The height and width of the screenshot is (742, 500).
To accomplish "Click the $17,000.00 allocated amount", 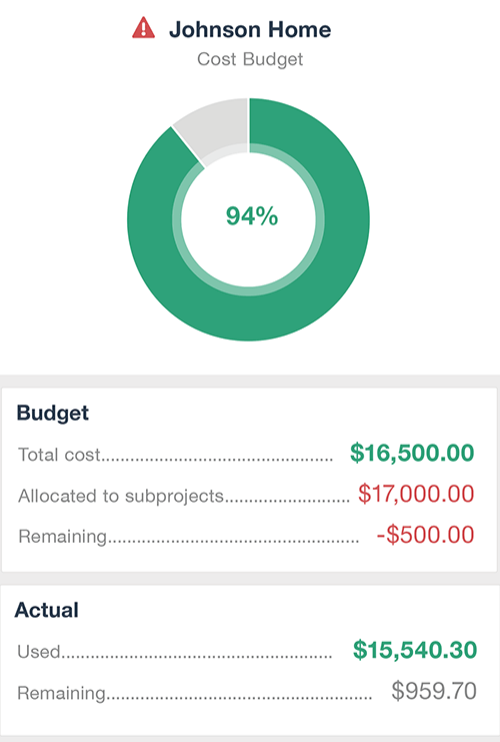I will (x=416, y=494).
